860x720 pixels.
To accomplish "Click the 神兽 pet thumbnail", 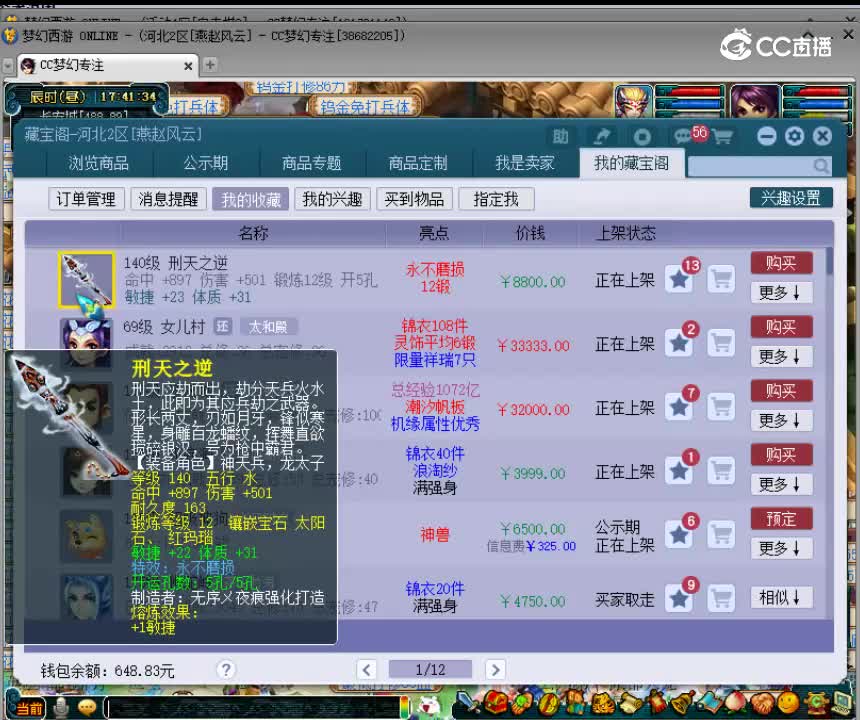I will tap(87, 536).
